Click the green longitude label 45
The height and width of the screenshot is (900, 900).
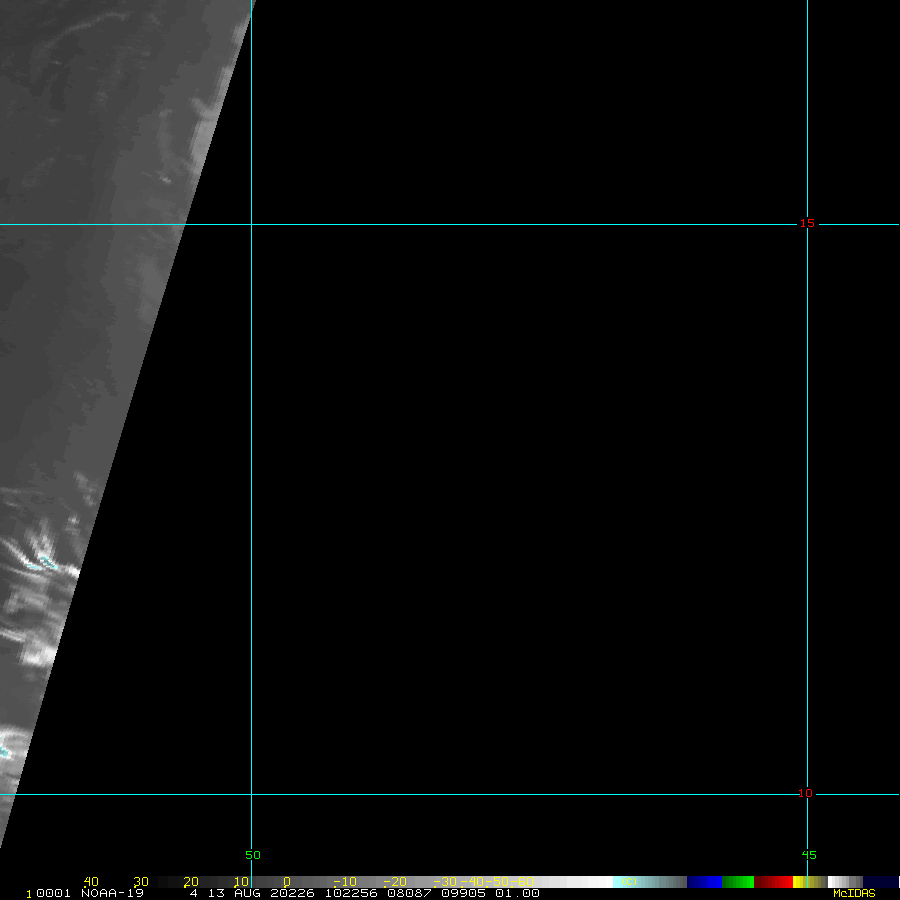coord(808,855)
